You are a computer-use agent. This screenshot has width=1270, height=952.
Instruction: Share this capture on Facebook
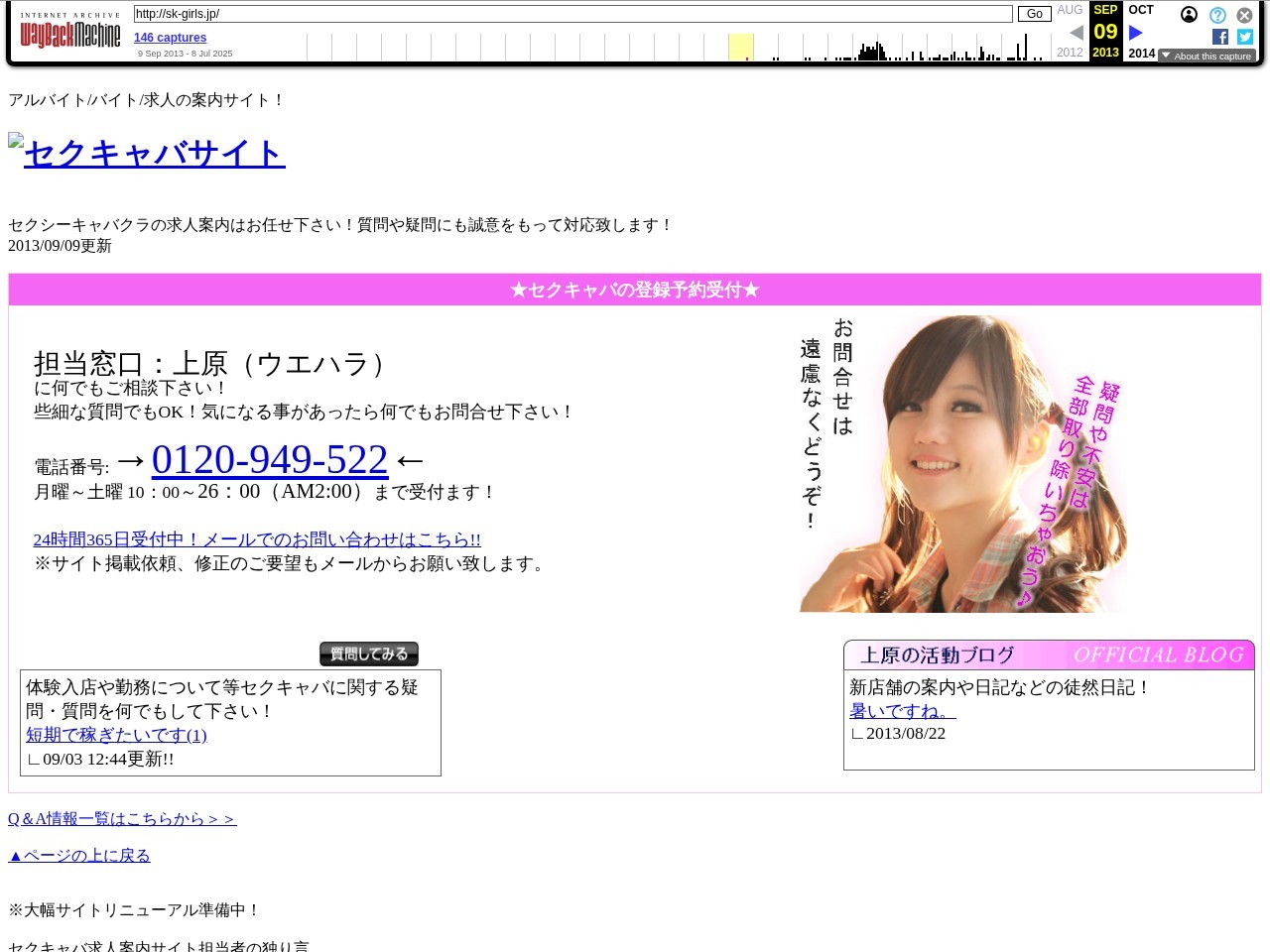tap(1219, 37)
